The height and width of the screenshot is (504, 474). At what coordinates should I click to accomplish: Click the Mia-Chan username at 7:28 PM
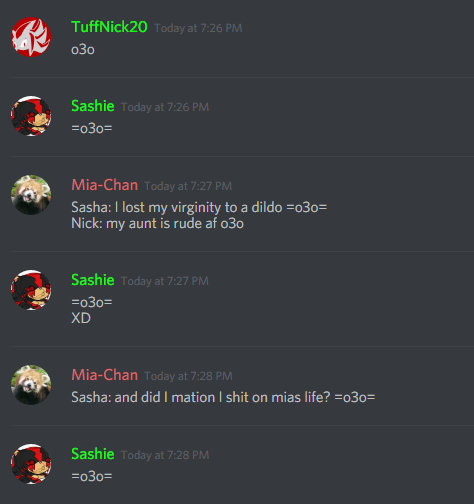[104, 375]
